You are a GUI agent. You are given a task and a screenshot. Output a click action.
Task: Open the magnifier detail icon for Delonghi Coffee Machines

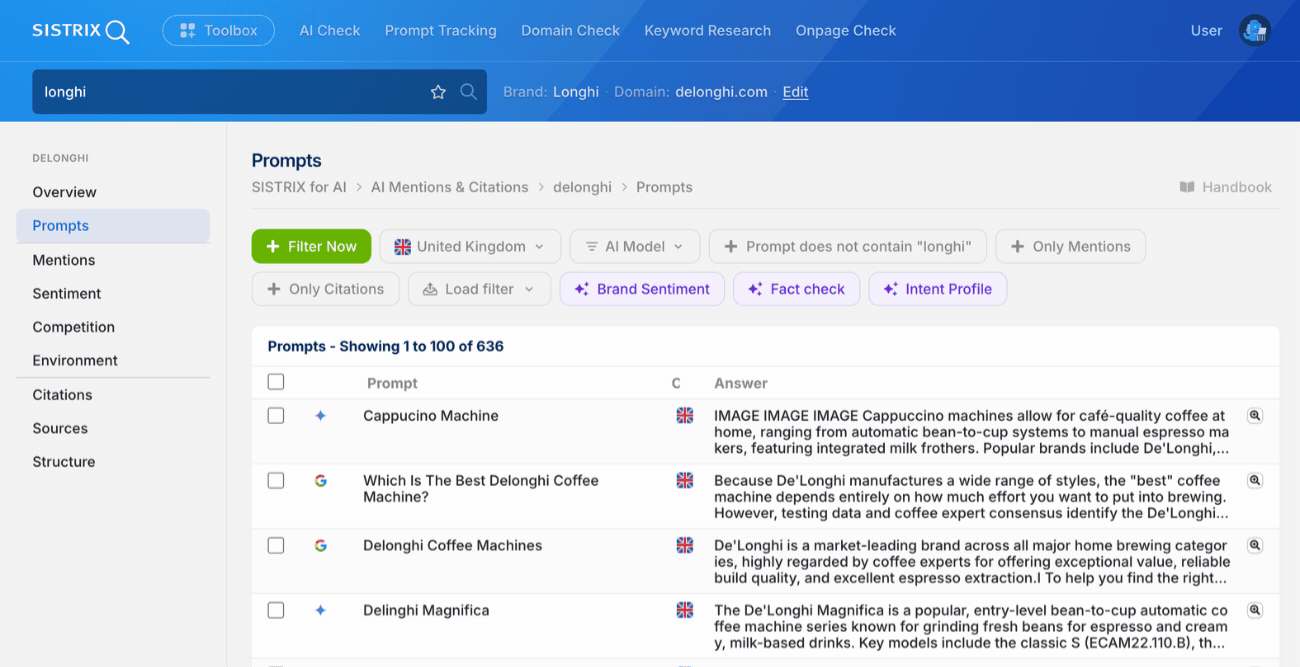1254,545
